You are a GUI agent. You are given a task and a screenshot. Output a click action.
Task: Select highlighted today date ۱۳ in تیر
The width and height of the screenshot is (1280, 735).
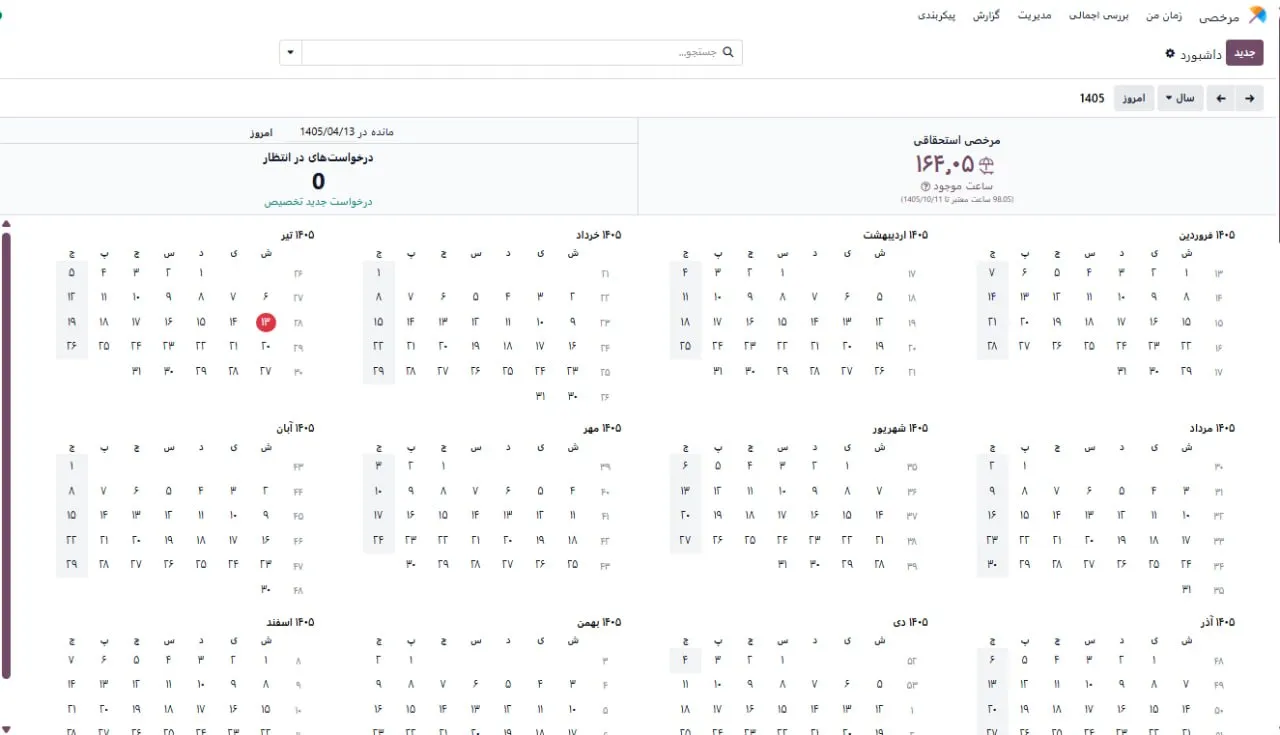tap(266, 322)
